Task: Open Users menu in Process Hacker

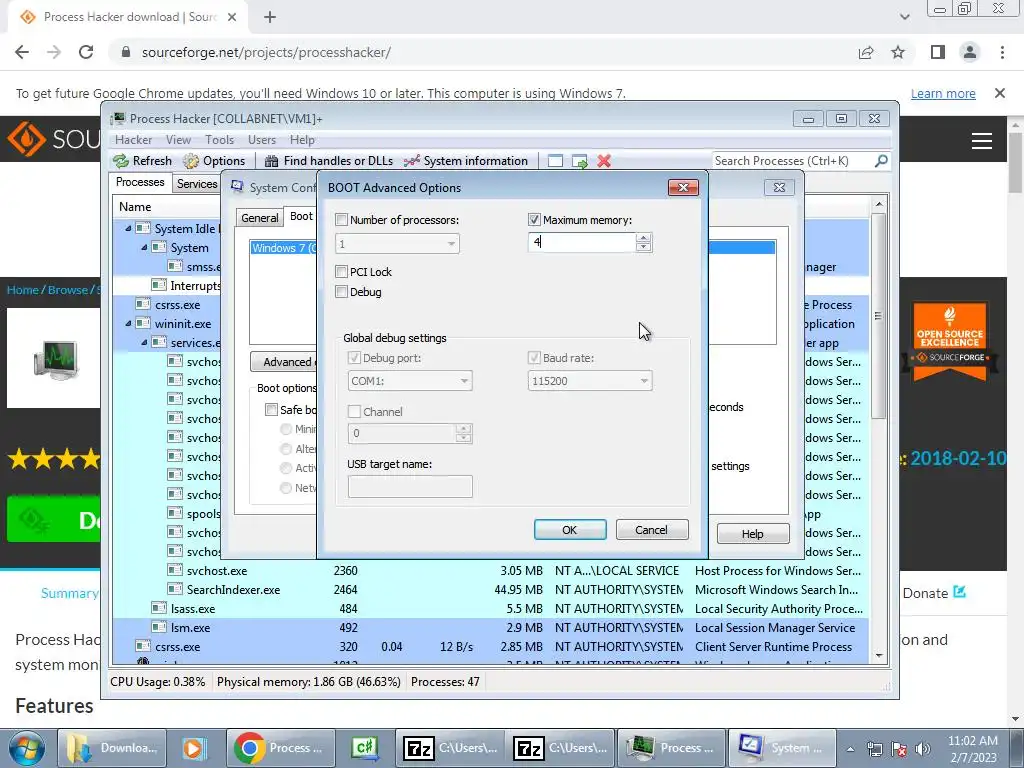Action: pyautogui.click(x=262, y=140)
